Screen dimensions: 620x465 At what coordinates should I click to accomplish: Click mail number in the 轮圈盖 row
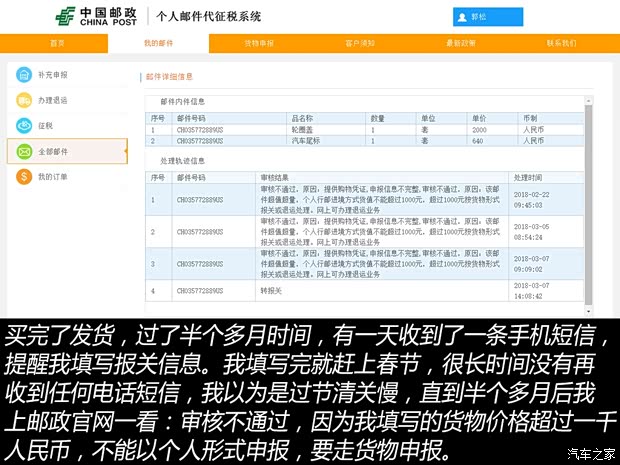click(200, 130)
